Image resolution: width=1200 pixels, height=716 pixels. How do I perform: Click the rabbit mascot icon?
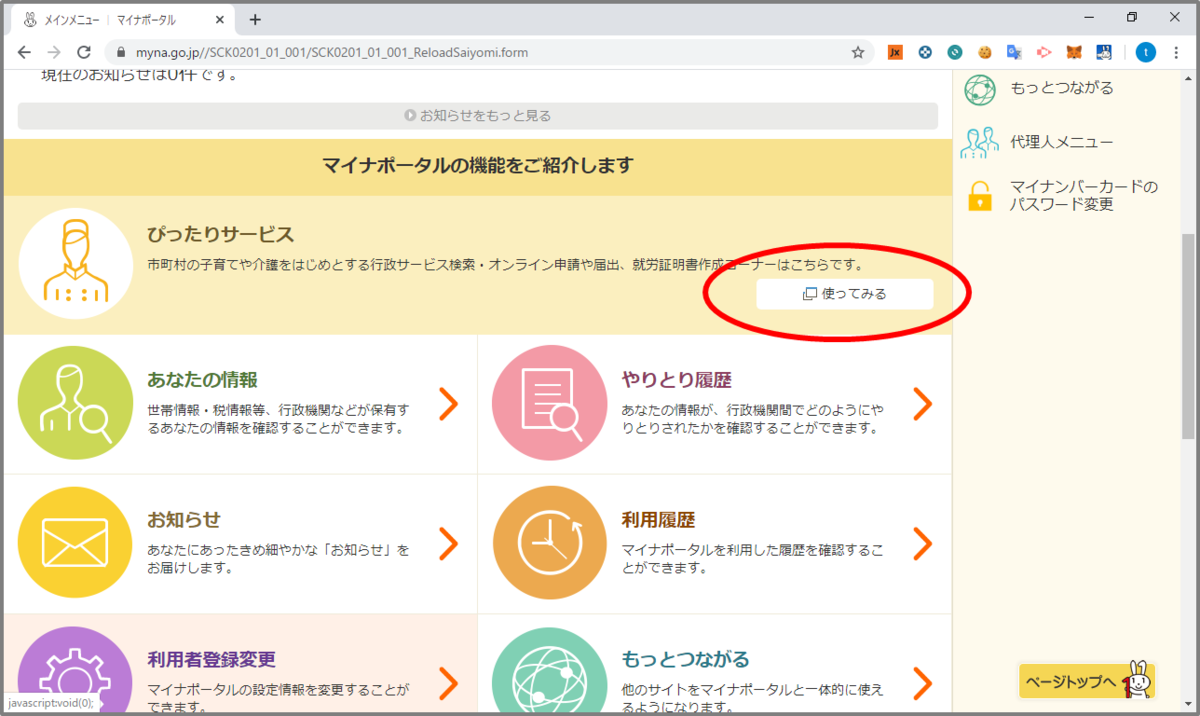[x=1138, y=678]
